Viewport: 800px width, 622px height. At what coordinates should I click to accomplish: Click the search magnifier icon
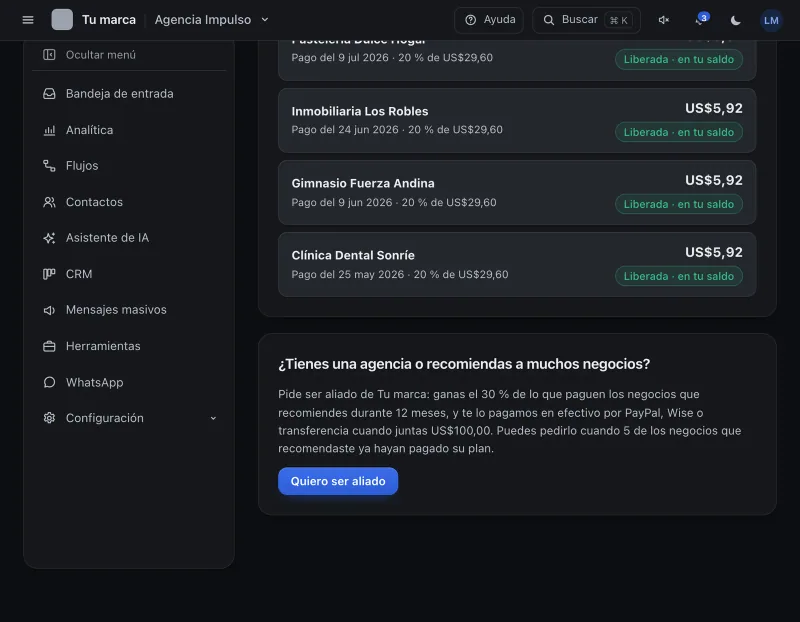click(x=548, y=20)
